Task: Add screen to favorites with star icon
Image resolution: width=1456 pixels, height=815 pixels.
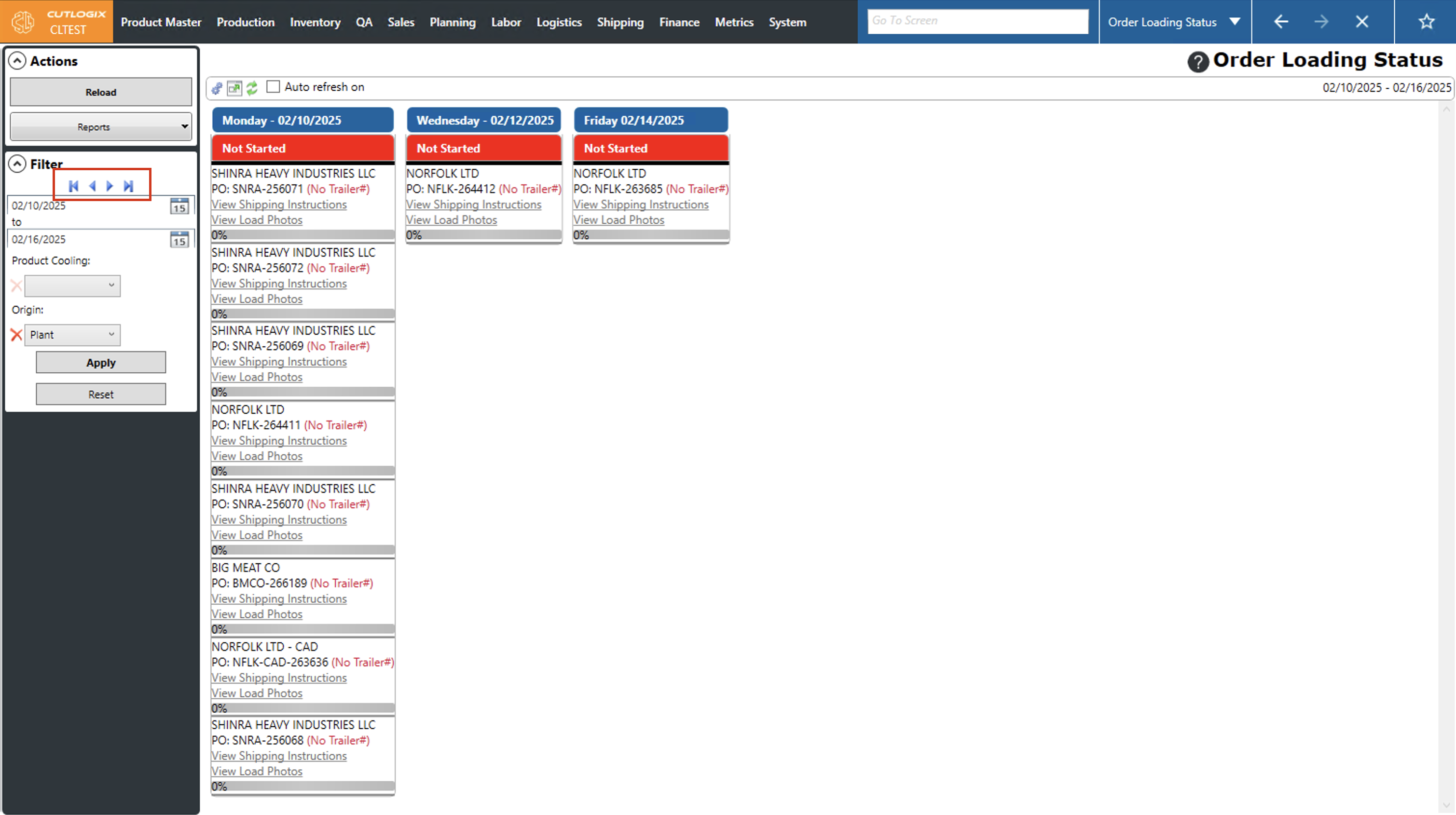Action: [1427, 22]
